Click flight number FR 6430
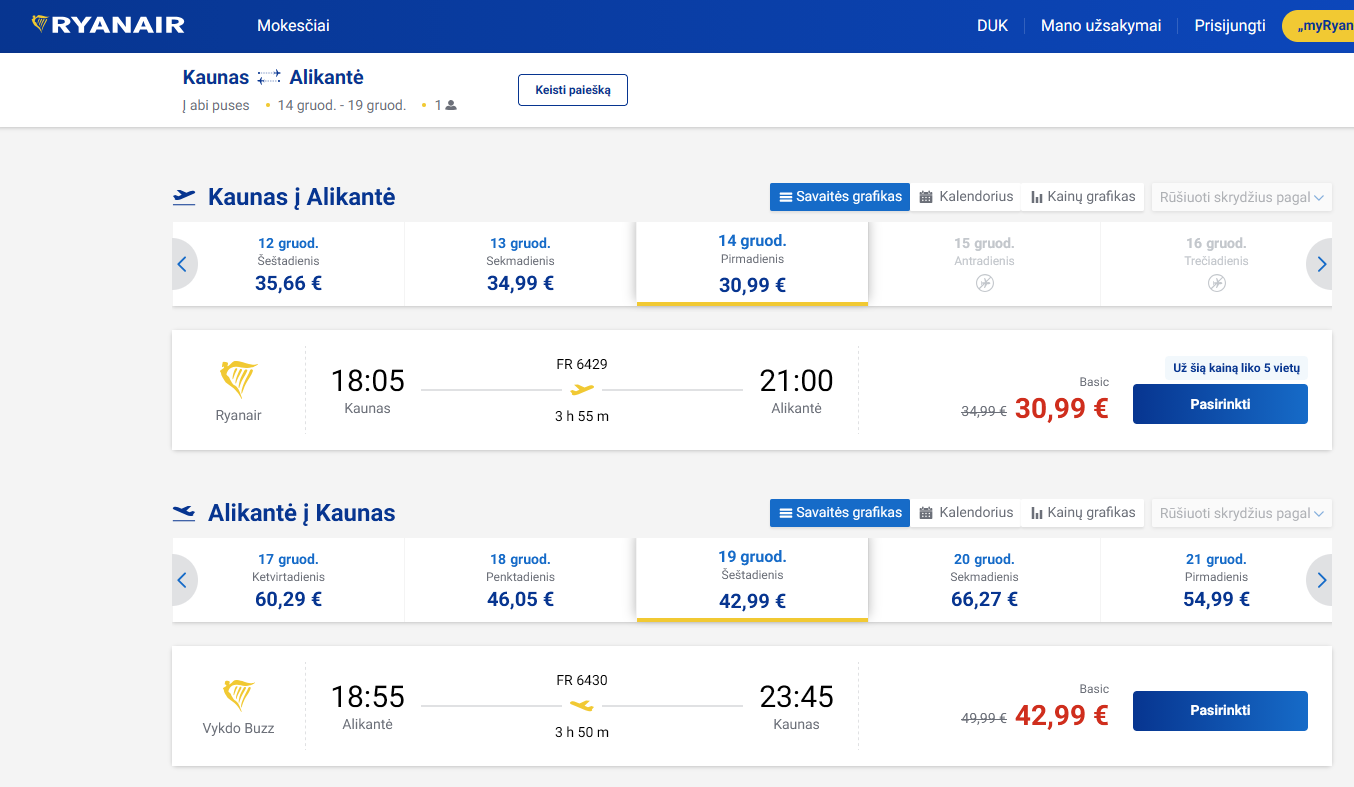The width and height of the screenshot is (1354, 787). pos(582,680)
